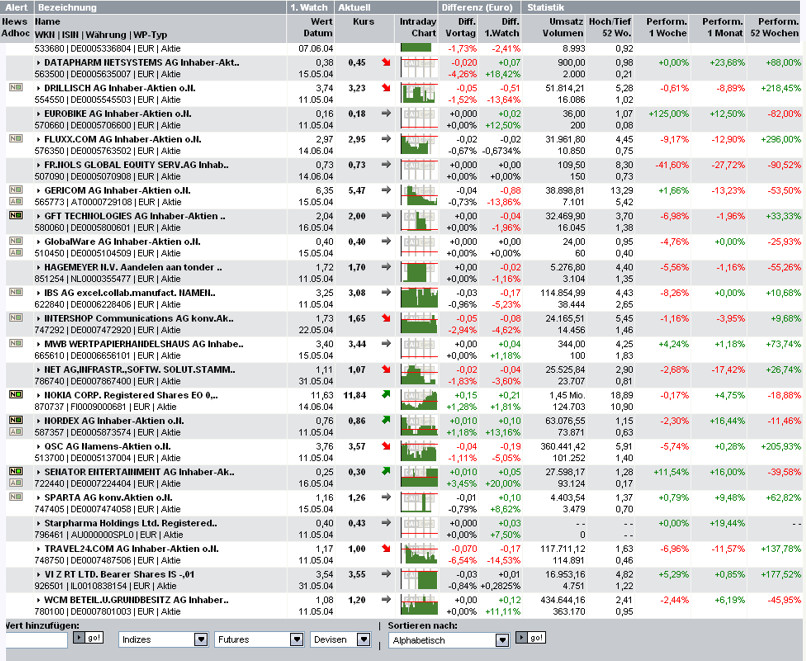Open news icon for INTERSHOP Communications

pyautogui.click(x=16, y=318)
